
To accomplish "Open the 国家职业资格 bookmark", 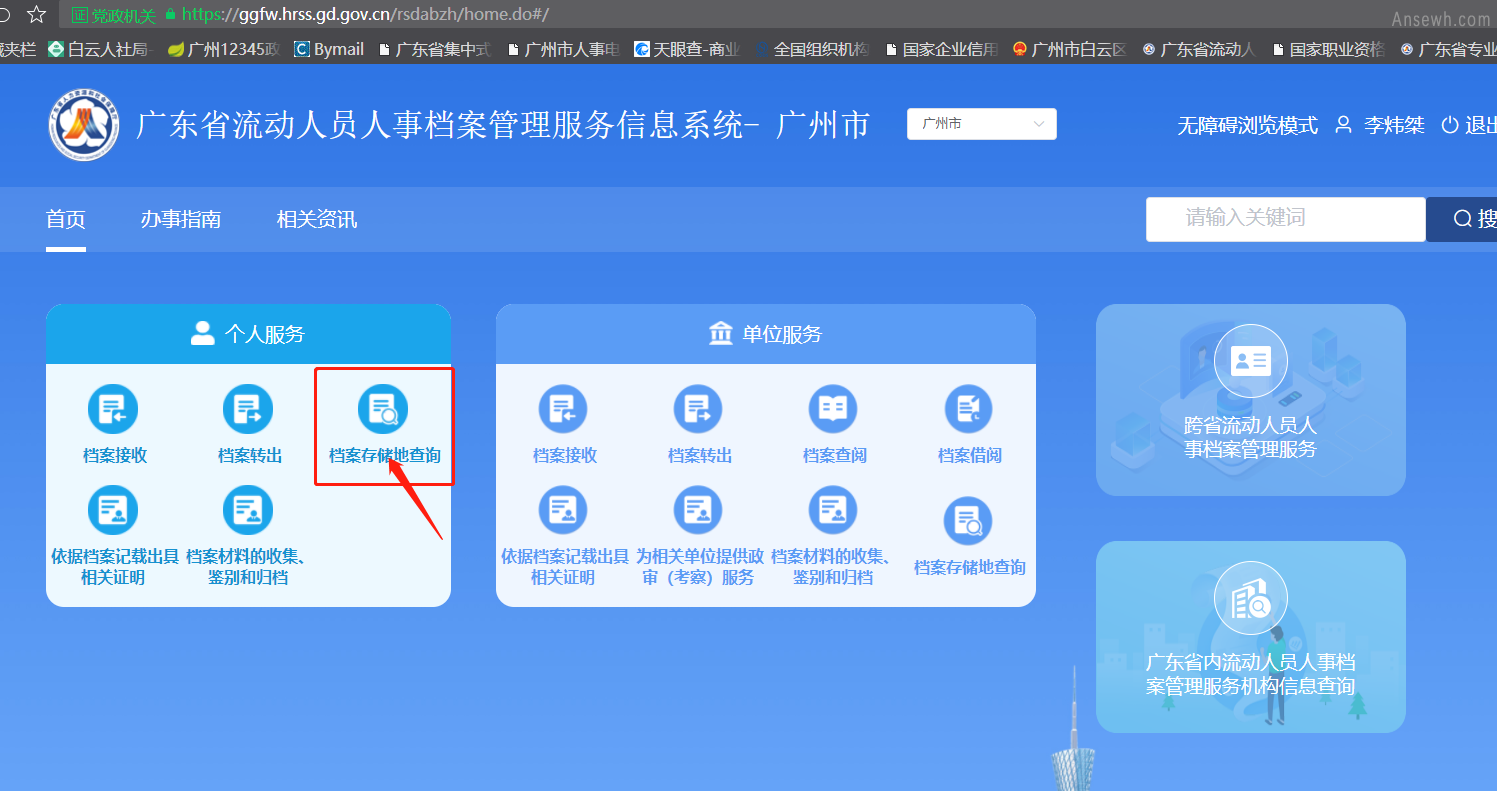I will [1329, 49].
